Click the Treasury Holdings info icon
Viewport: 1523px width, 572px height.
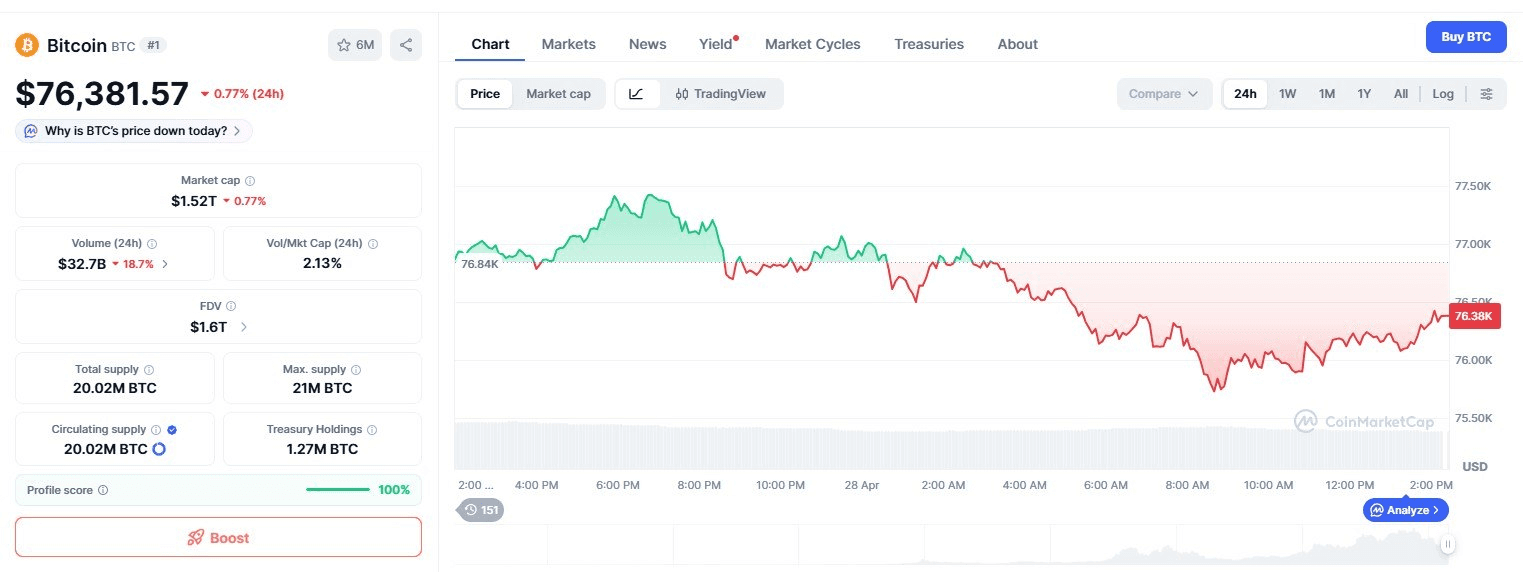[372, 430]
